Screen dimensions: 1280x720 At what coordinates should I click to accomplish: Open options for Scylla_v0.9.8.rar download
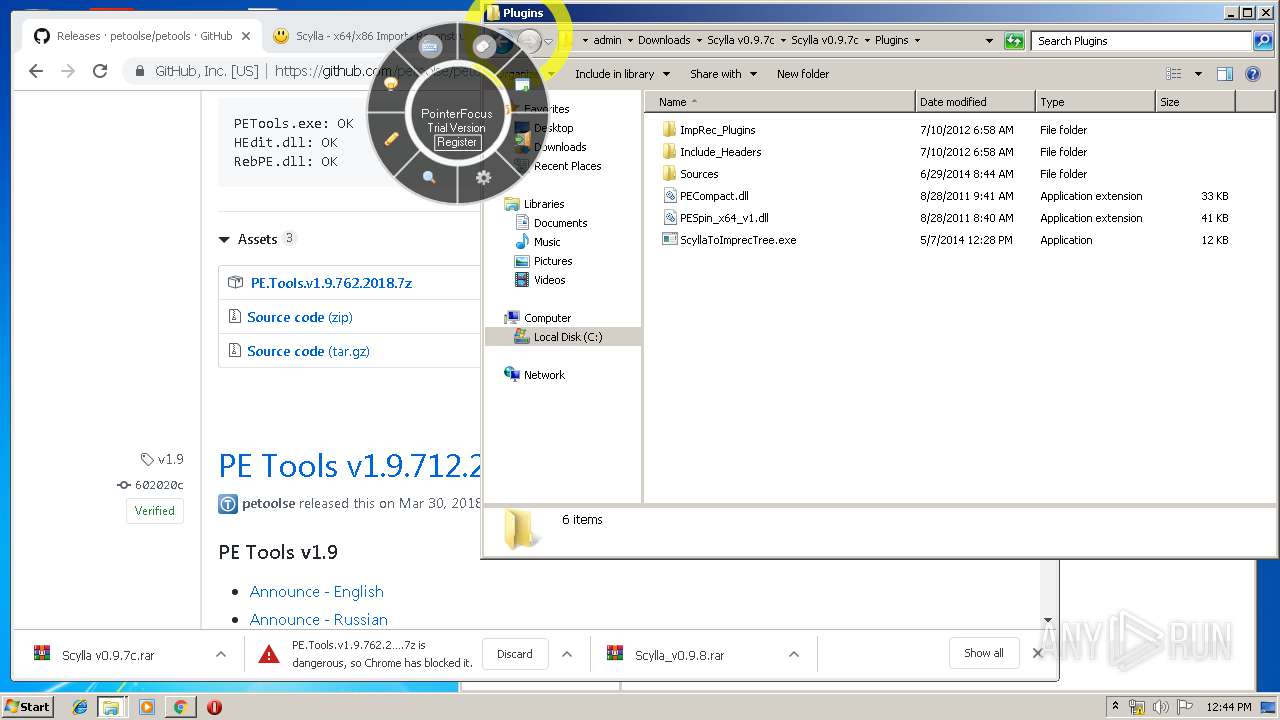pos(794,654)
